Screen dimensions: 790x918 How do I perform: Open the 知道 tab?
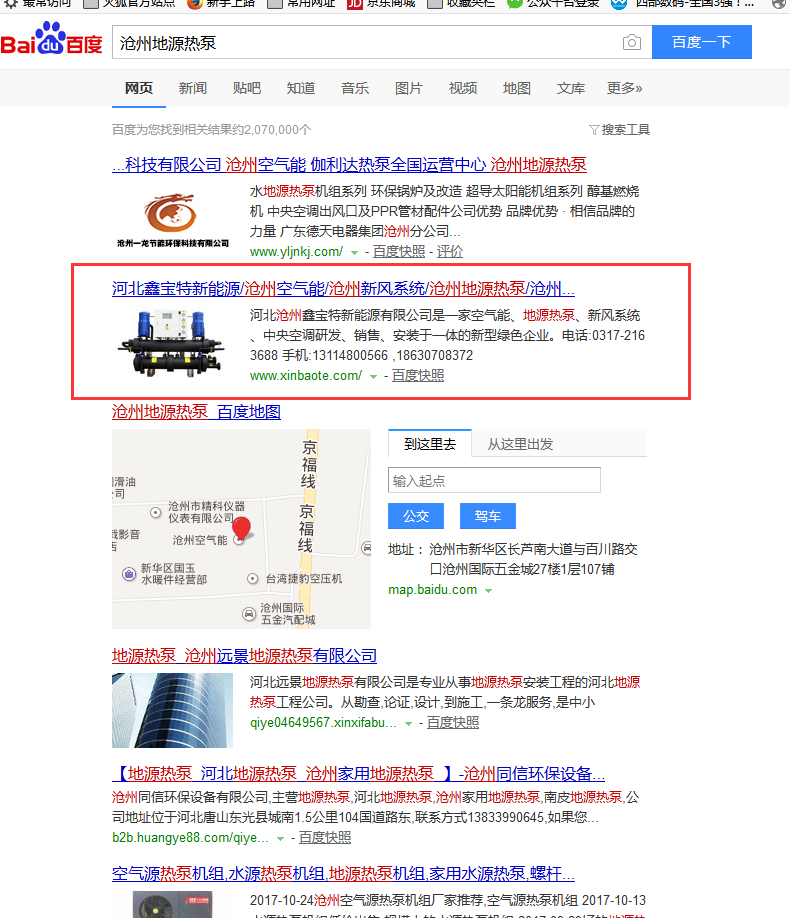pos(300,88)
